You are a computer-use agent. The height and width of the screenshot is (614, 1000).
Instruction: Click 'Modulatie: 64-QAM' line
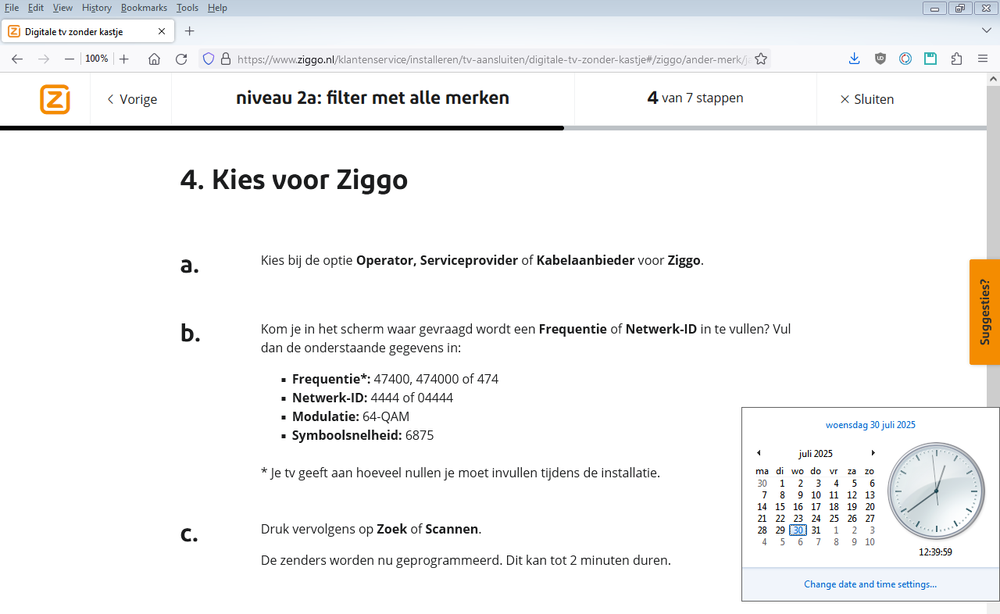pos(351,416)
